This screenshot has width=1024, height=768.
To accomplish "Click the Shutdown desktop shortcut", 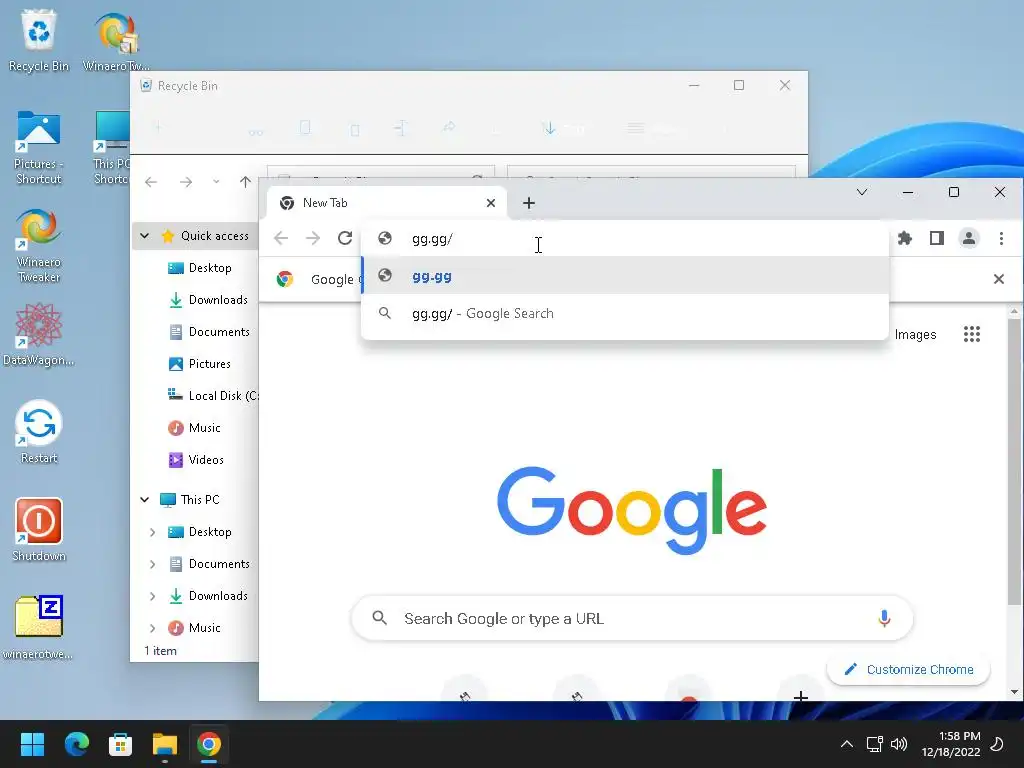I will click(39, 530).
